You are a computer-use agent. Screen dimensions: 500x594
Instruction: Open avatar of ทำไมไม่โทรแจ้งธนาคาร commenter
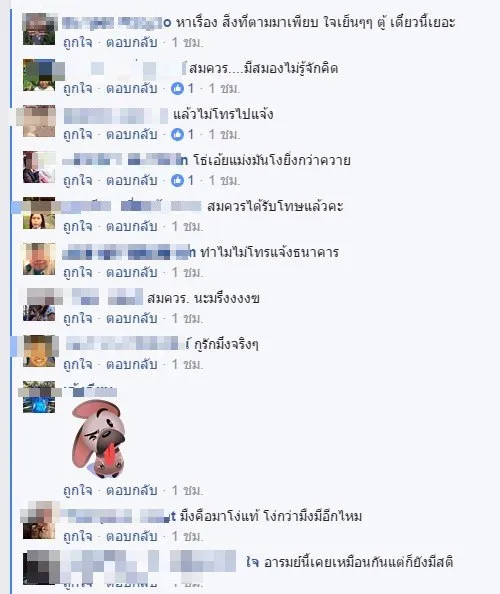click(x=39, y=259)
